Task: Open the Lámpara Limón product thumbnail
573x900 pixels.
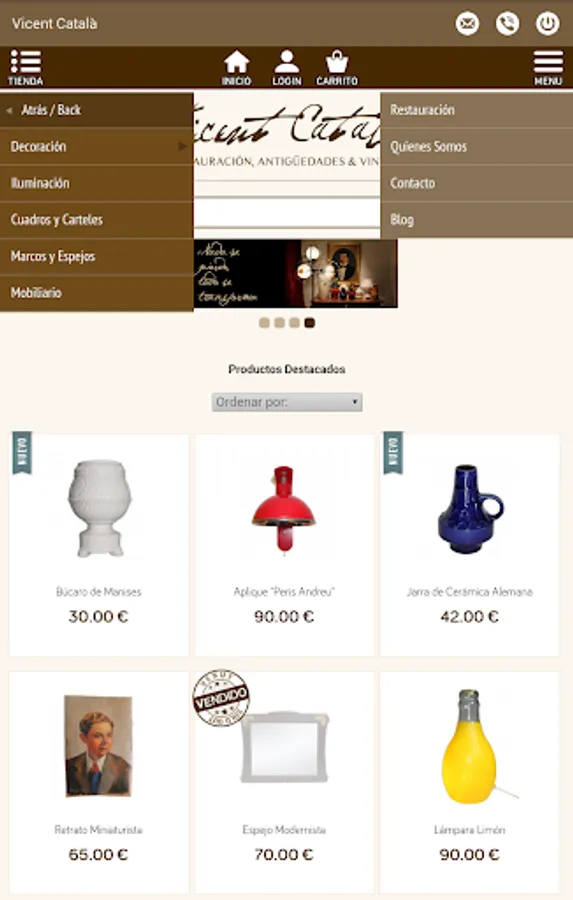Action: click(x=470, y=746)
